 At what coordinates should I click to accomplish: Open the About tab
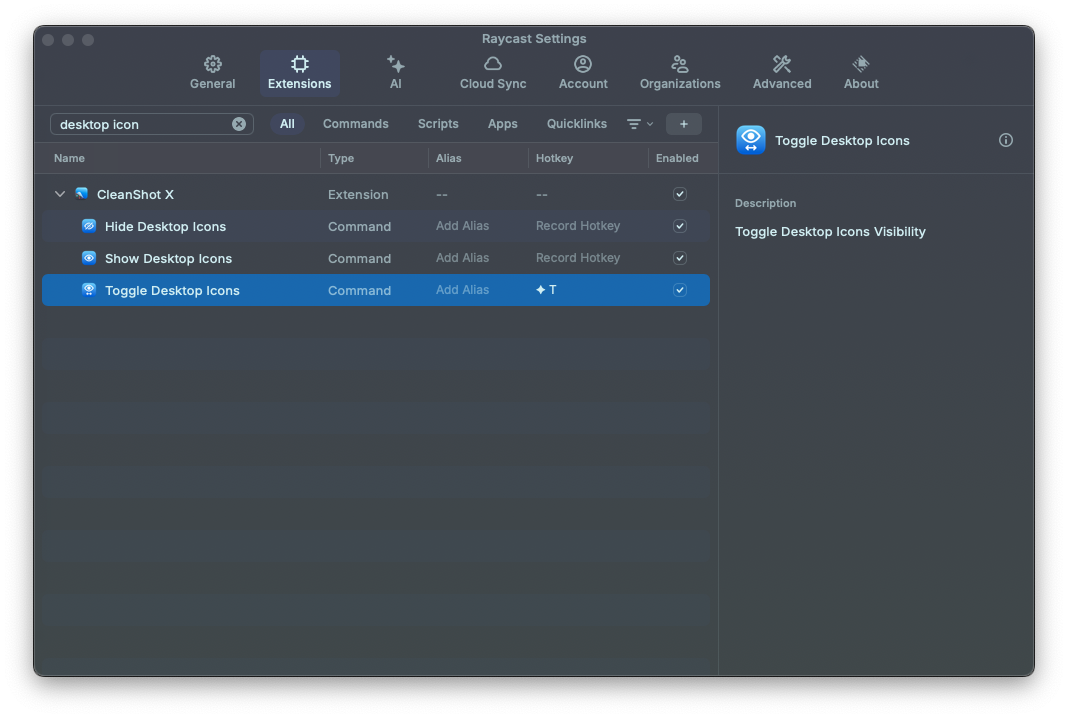tap(861, 73)
